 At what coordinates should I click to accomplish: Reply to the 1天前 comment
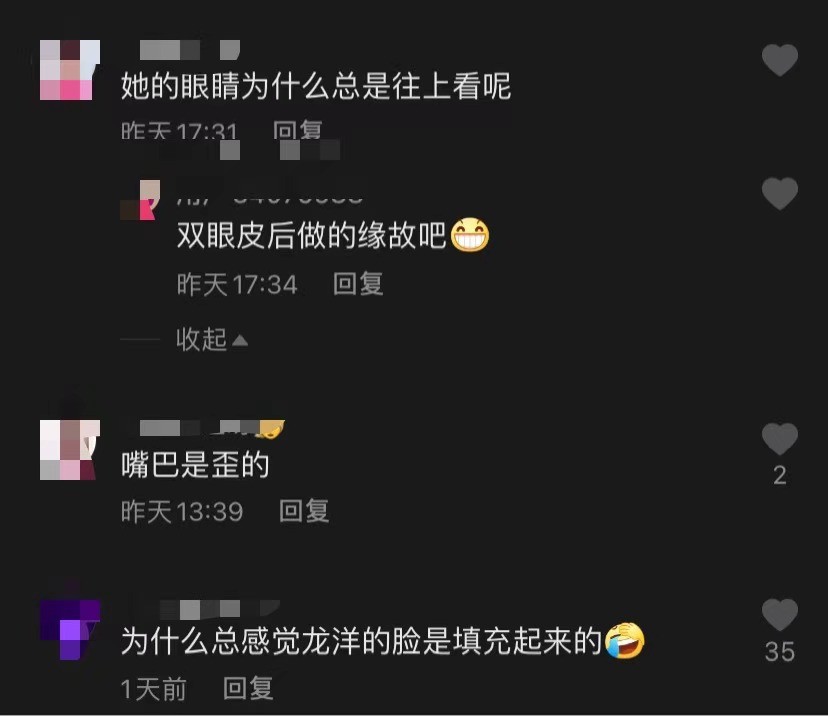click(248, 688)
